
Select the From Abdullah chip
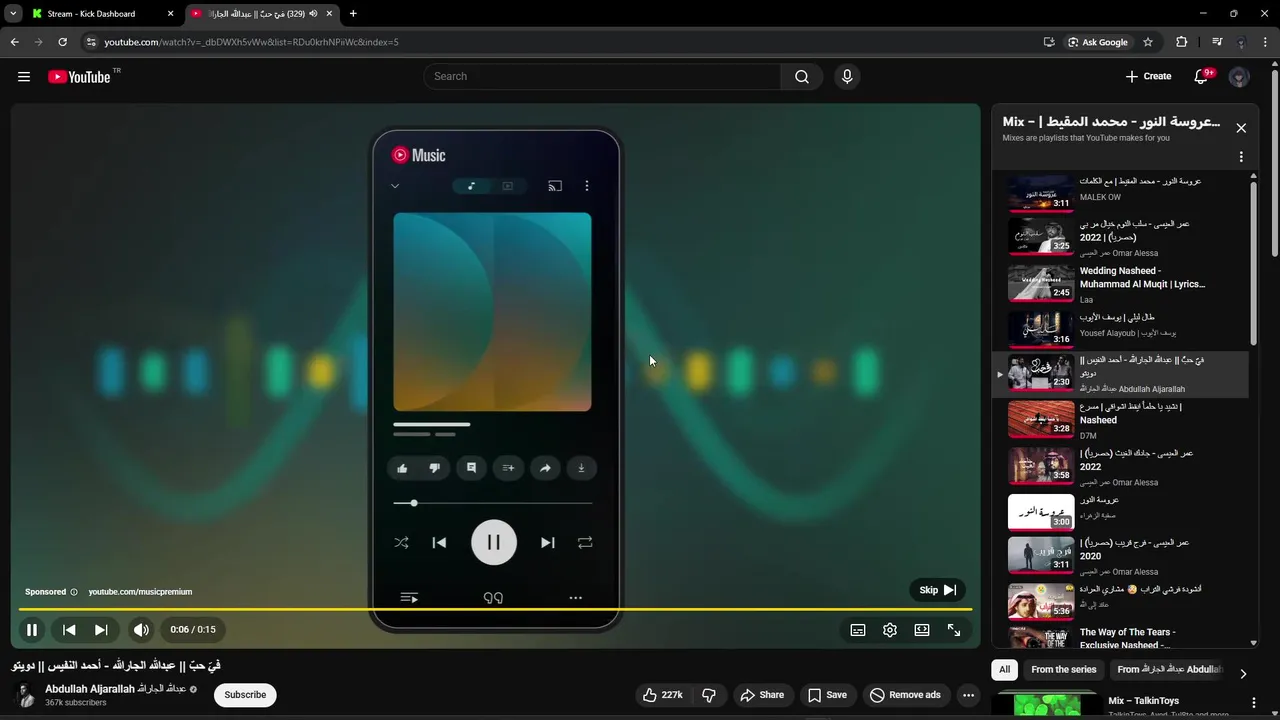tap(1170, 670)
